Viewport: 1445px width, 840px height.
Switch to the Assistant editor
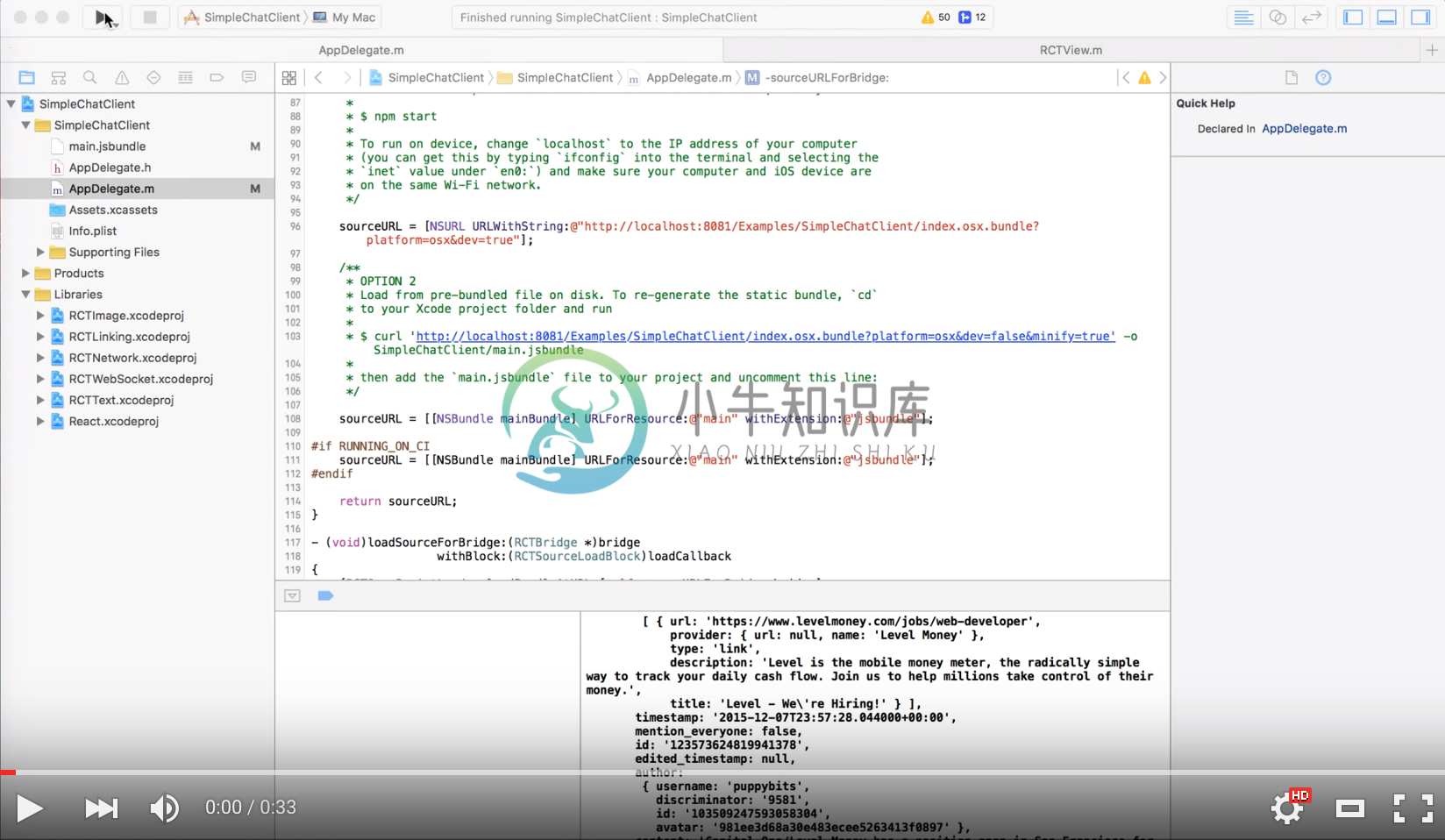click(x=1278, y=18)
